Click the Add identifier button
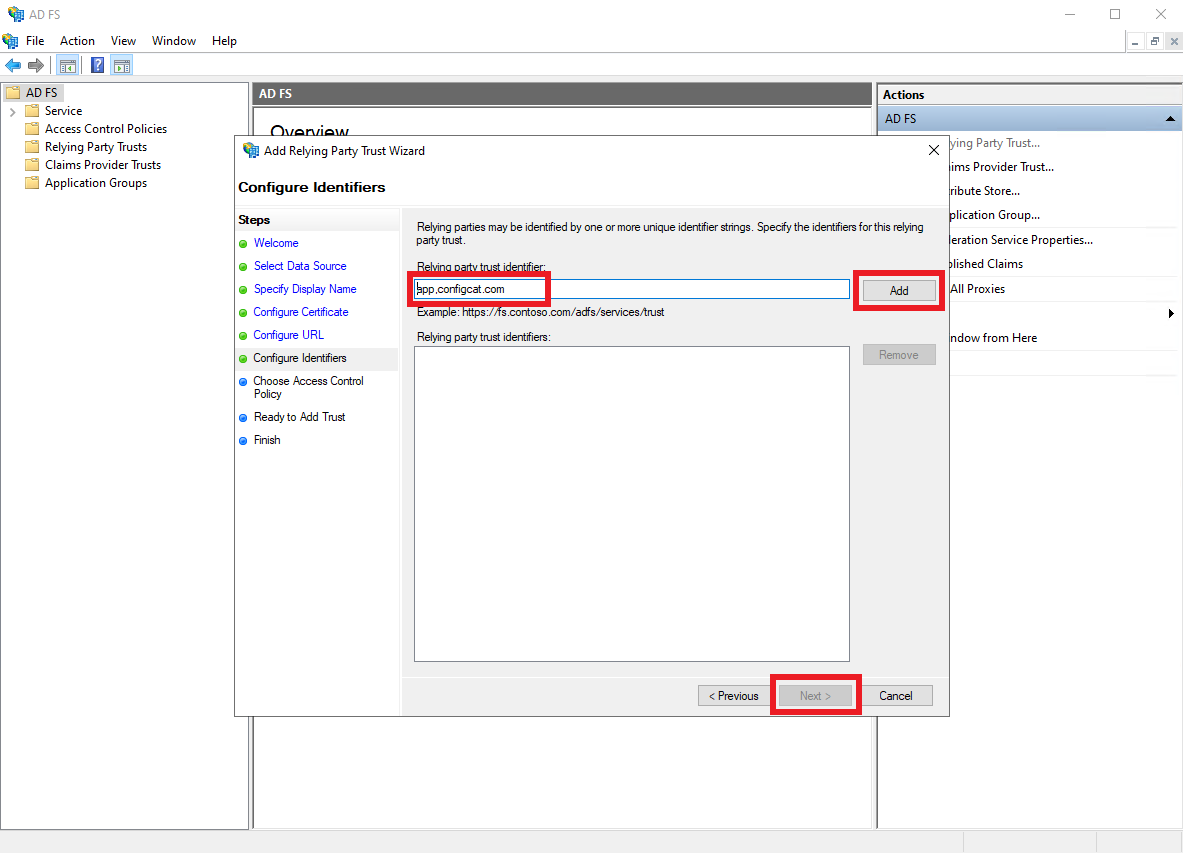 (x=899, y=290)
